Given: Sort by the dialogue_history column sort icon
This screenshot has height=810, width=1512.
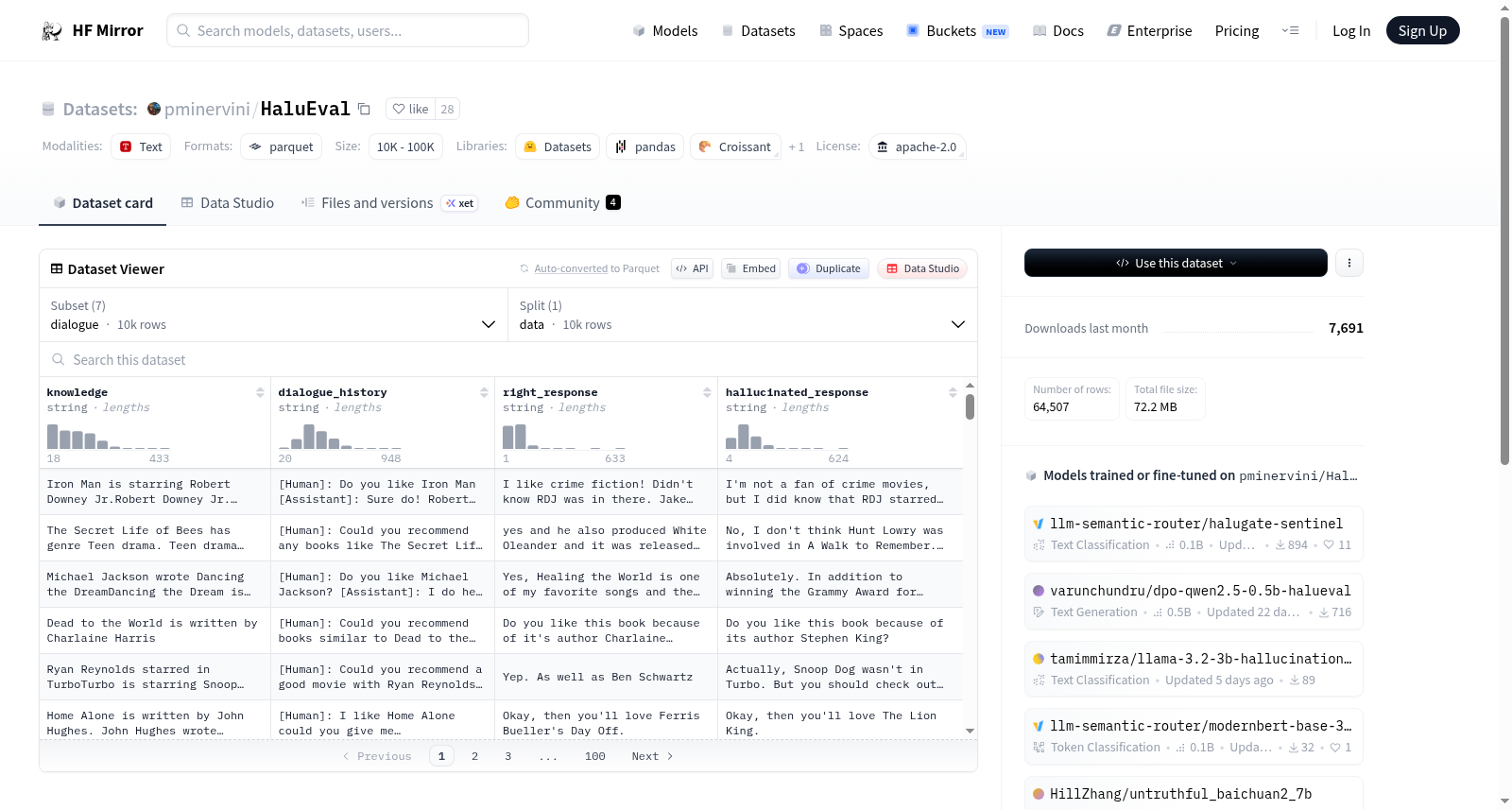Looking at the screenshot, I should pos(484,392).
